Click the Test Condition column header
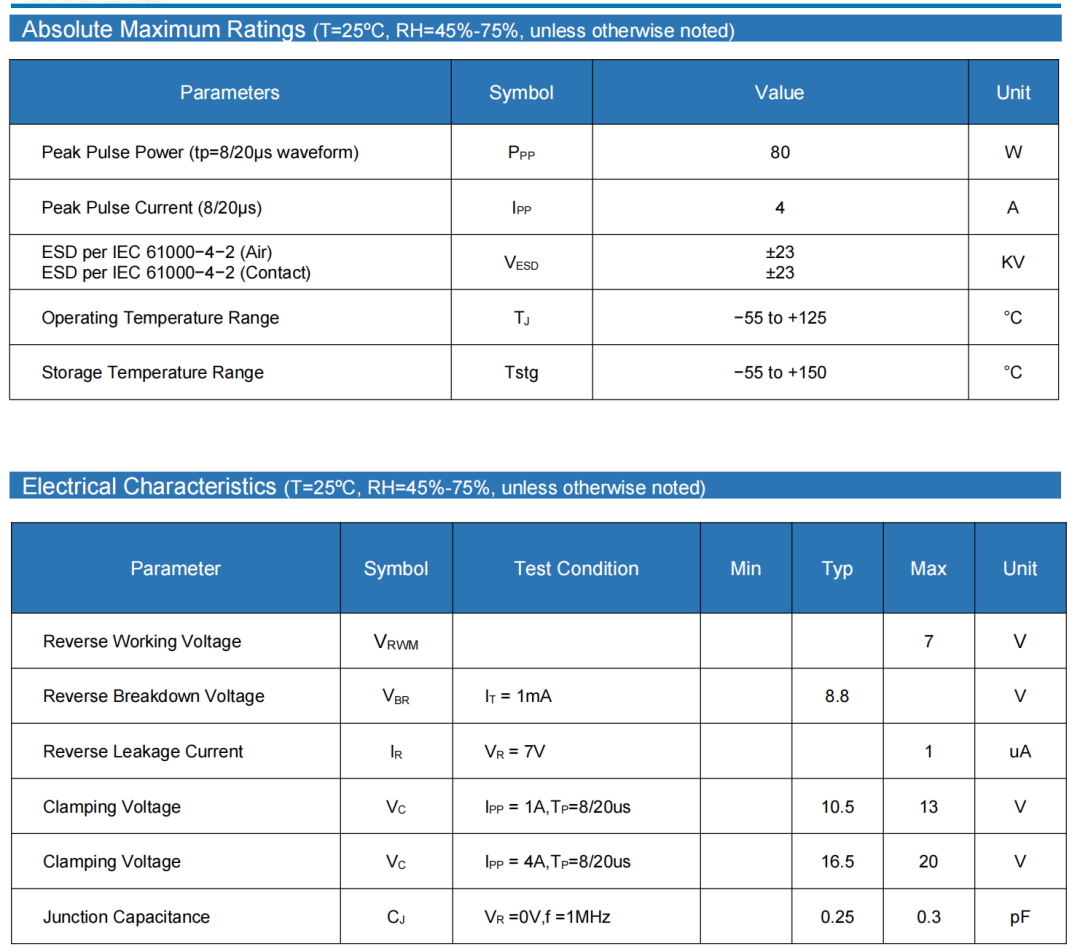The image size is (1080, 952). (x=576, y=569)
